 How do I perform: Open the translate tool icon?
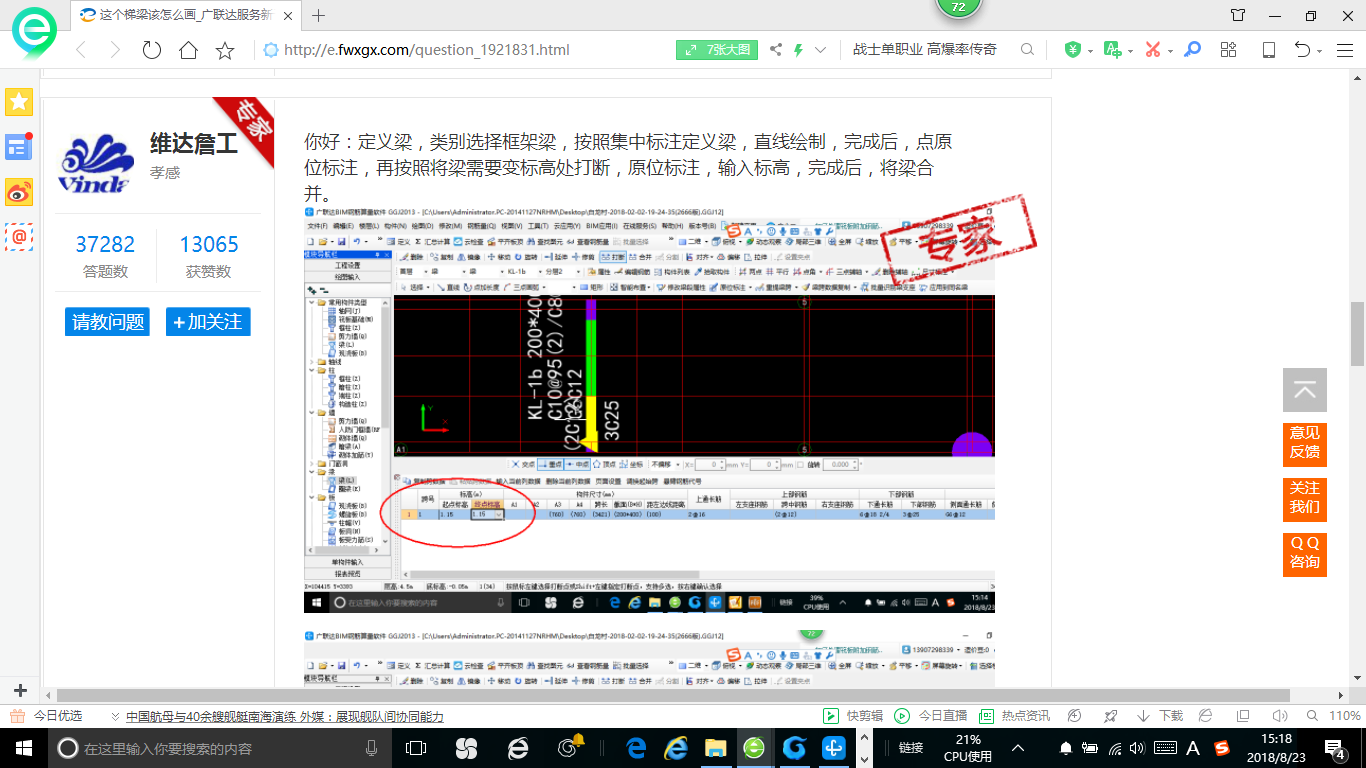(x=1112, y=49)
